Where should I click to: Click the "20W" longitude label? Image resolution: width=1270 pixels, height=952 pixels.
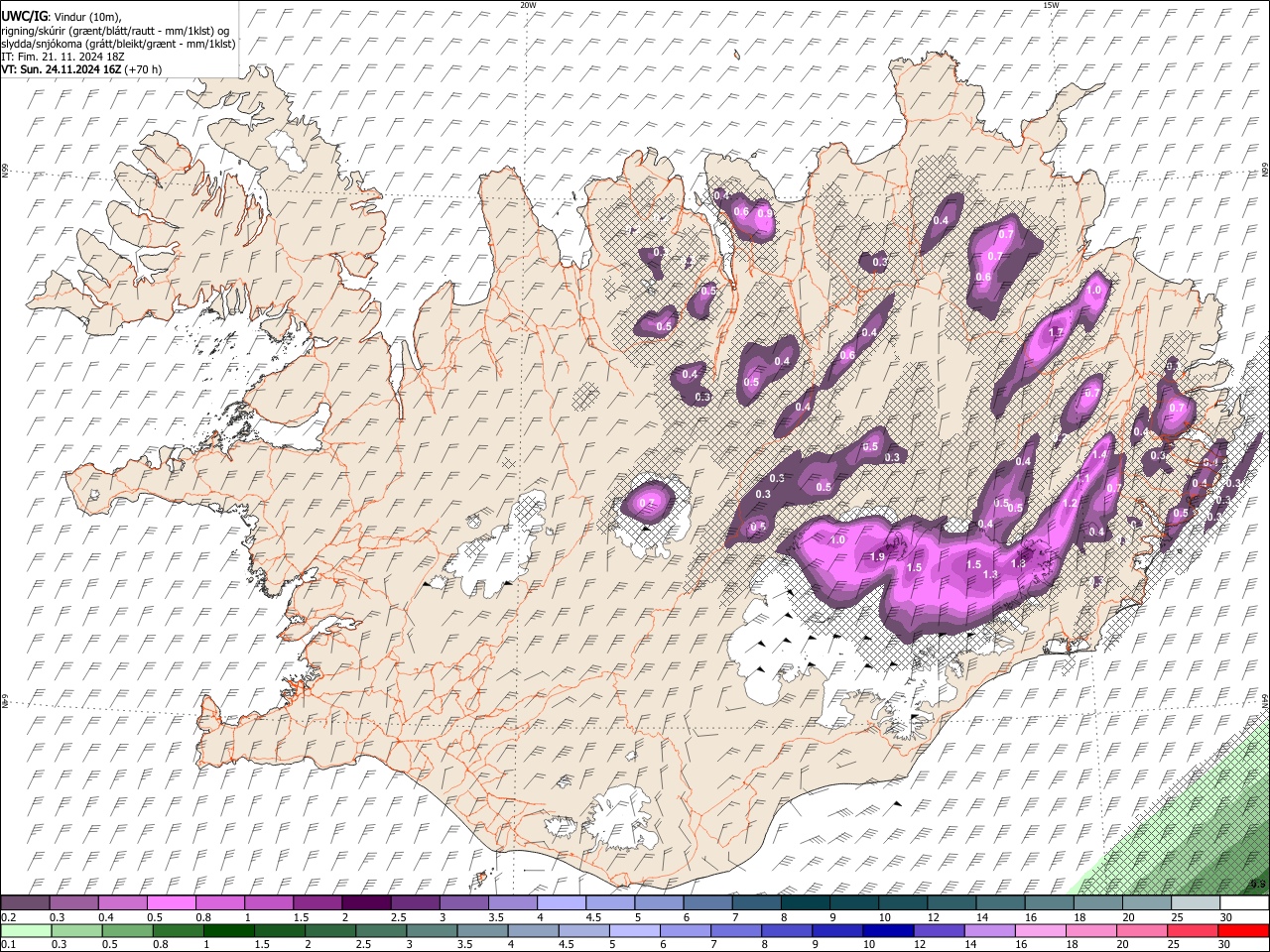528,5
